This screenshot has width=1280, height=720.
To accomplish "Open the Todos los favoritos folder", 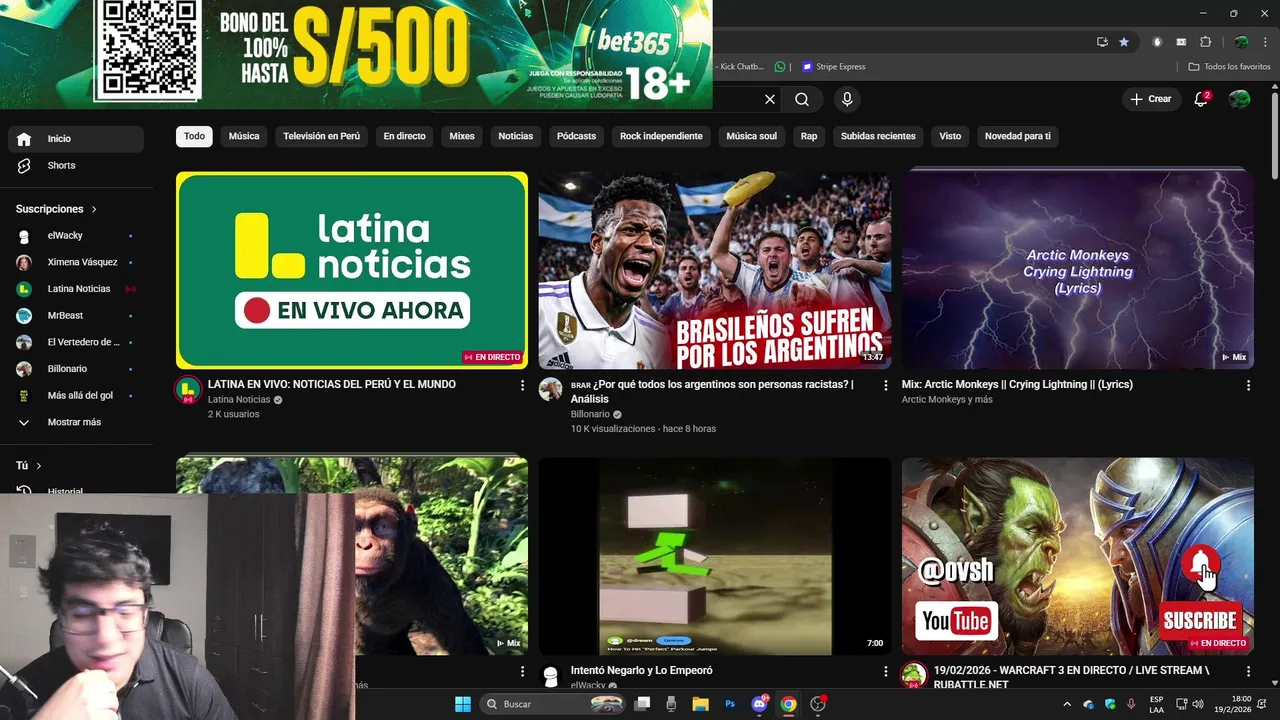I will (1229, 67).
